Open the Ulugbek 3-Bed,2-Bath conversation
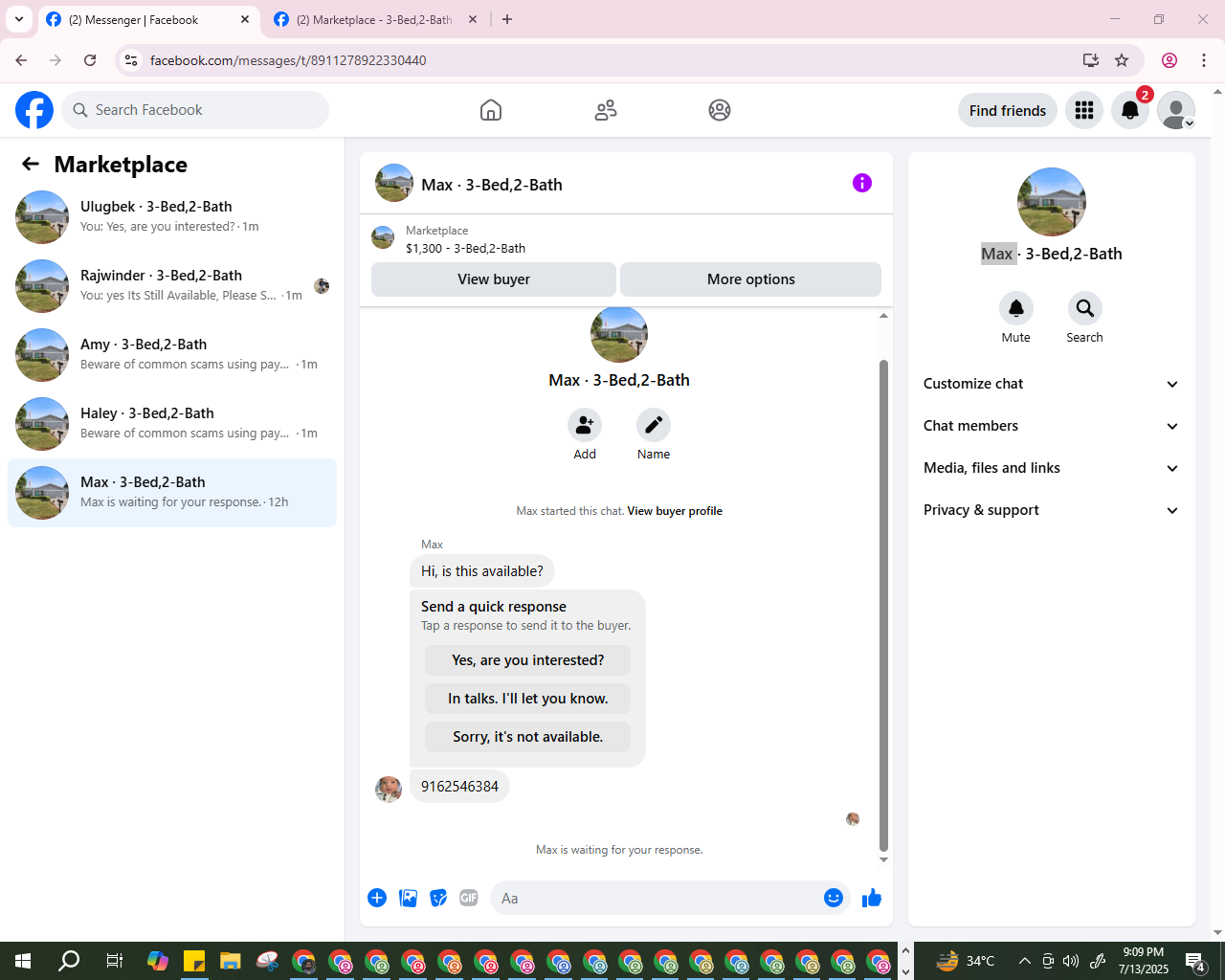1225x980 pixels. 172,217
